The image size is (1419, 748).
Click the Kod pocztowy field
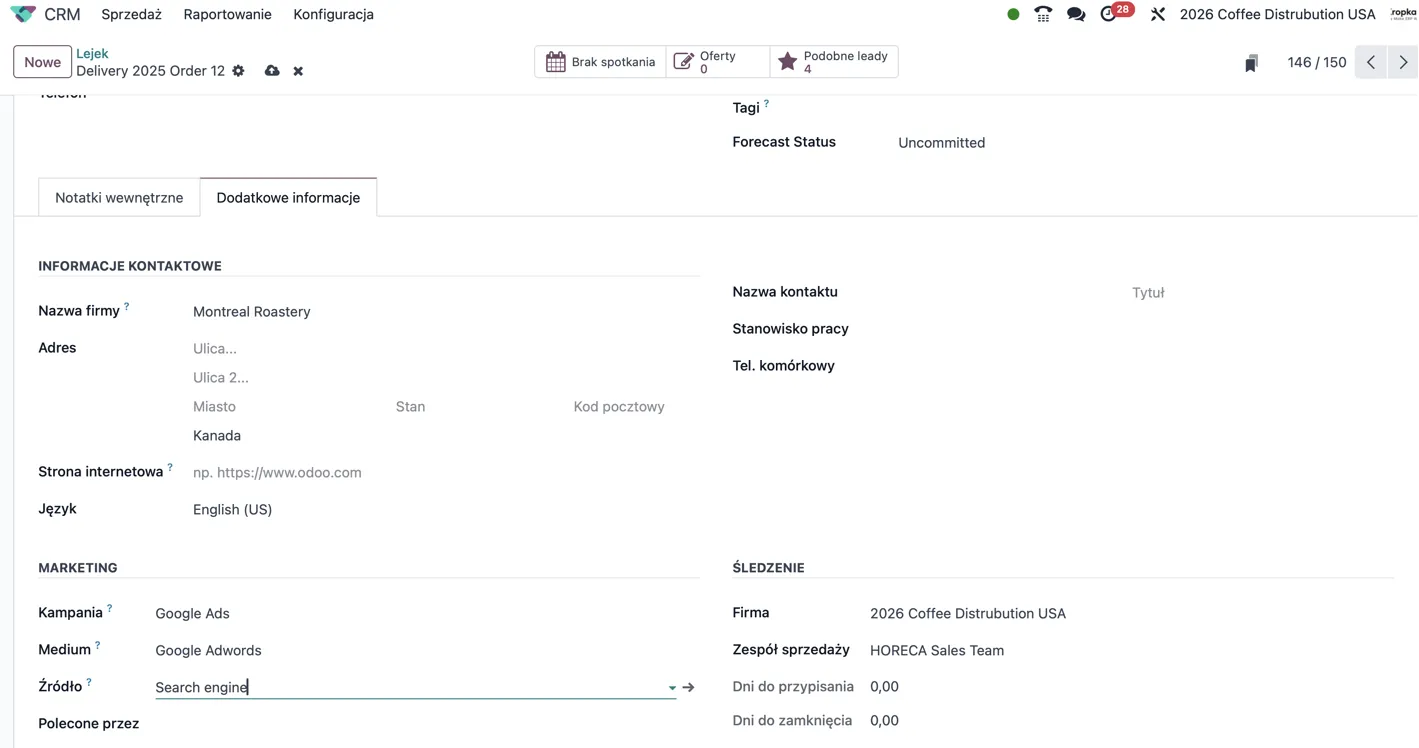pos(635,406)
